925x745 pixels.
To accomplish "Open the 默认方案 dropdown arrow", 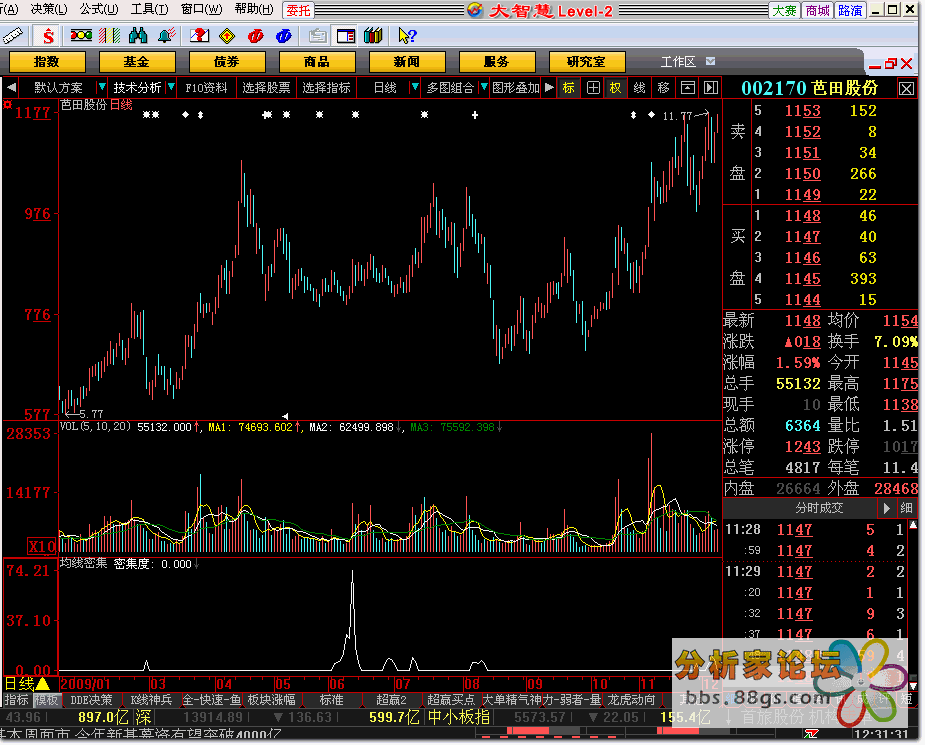I will coord(101,88).
